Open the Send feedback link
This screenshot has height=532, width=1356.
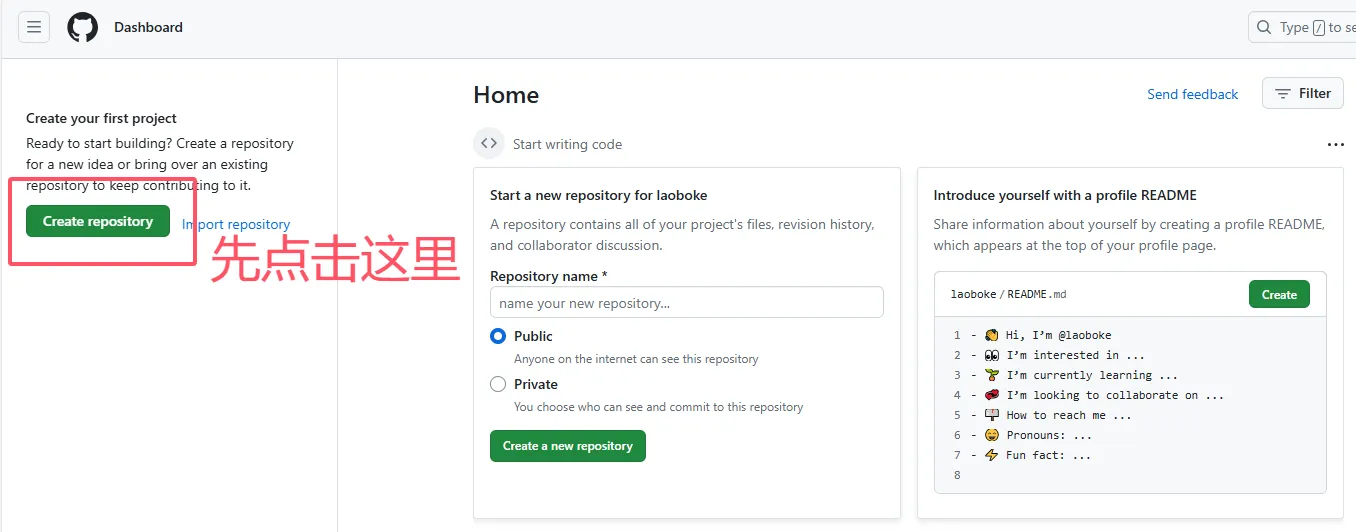click(x=1192, y=94)
